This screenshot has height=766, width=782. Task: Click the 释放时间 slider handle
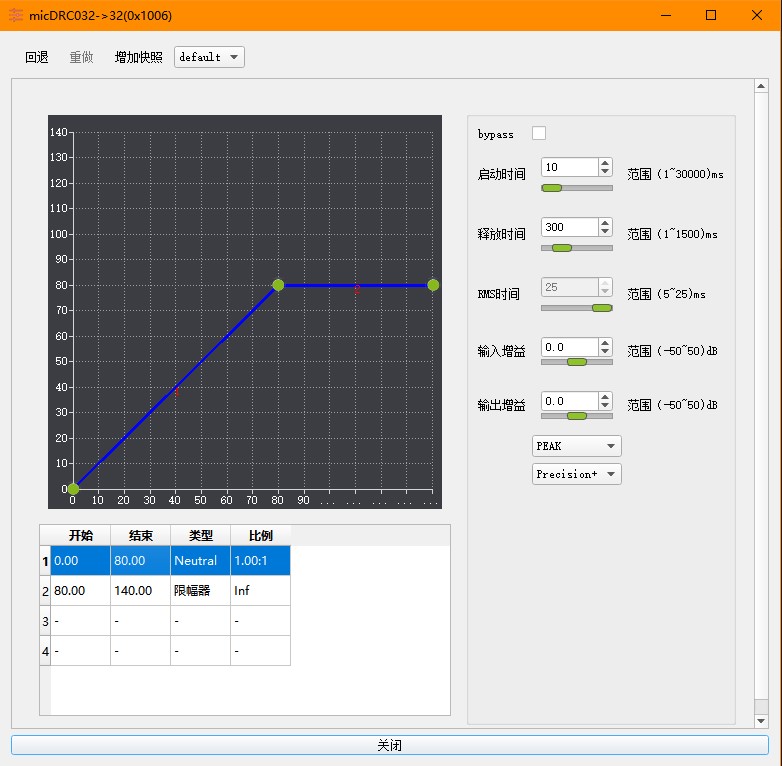click(x=562, y=248)
